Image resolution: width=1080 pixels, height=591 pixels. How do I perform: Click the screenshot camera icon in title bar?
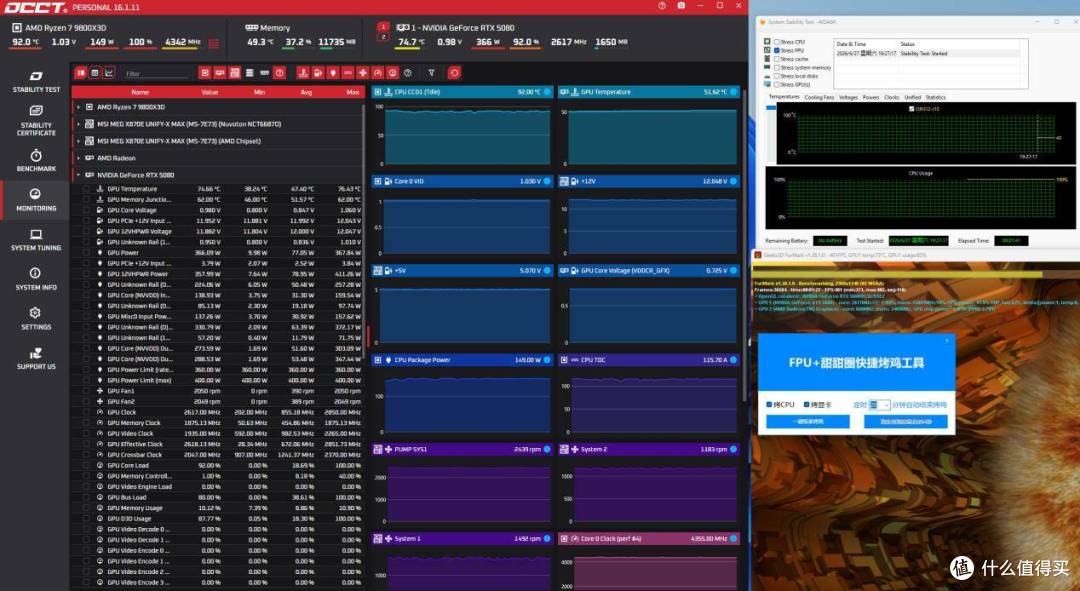681,6
